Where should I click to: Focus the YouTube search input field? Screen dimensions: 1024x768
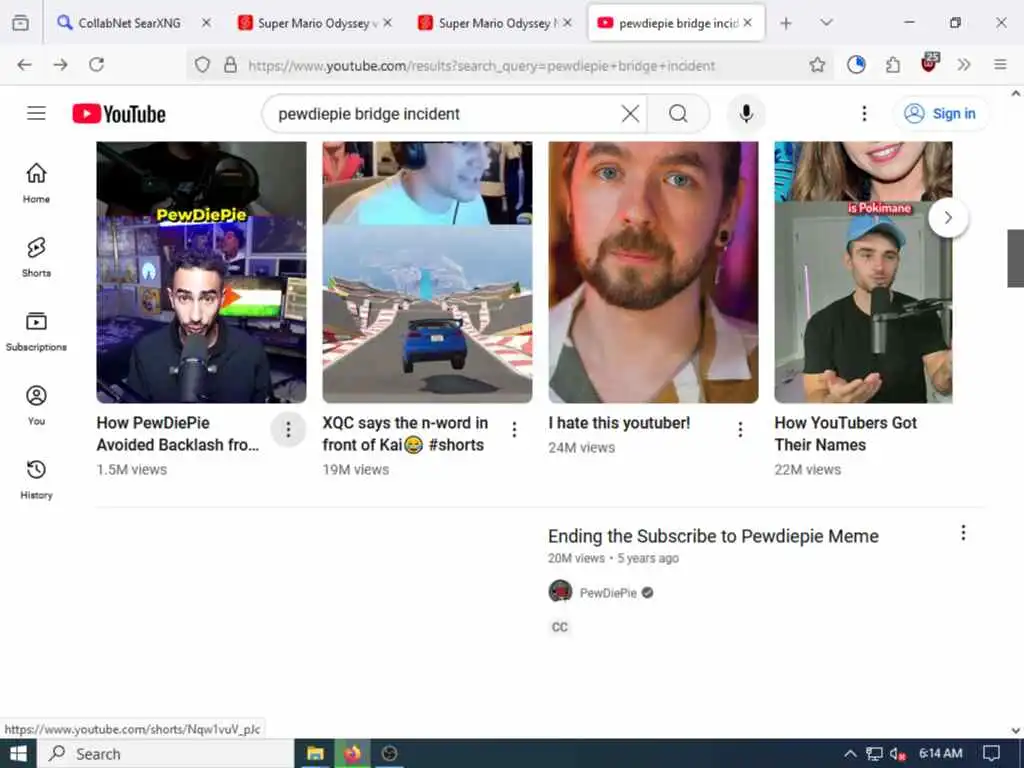pyautogui.click(x=444, y=114)
